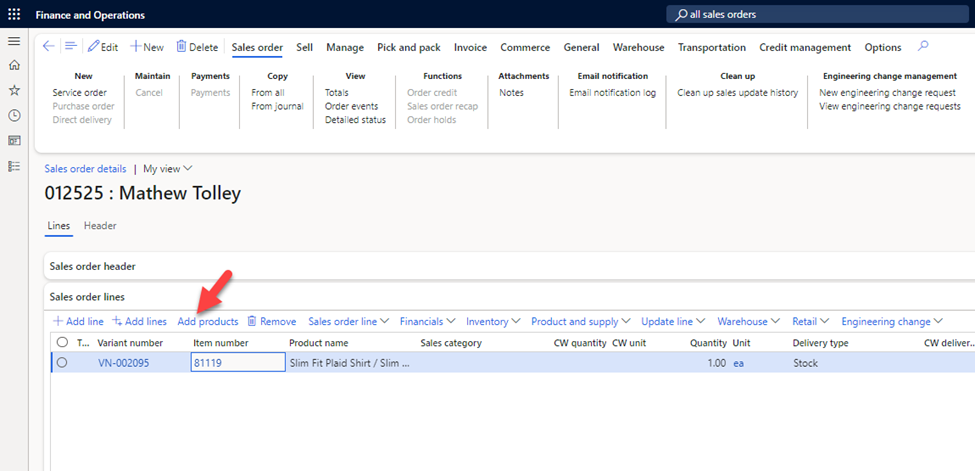The image size is (975, 471).
Task: Open the Manage ribbon tab
Action: coord(345,47)
